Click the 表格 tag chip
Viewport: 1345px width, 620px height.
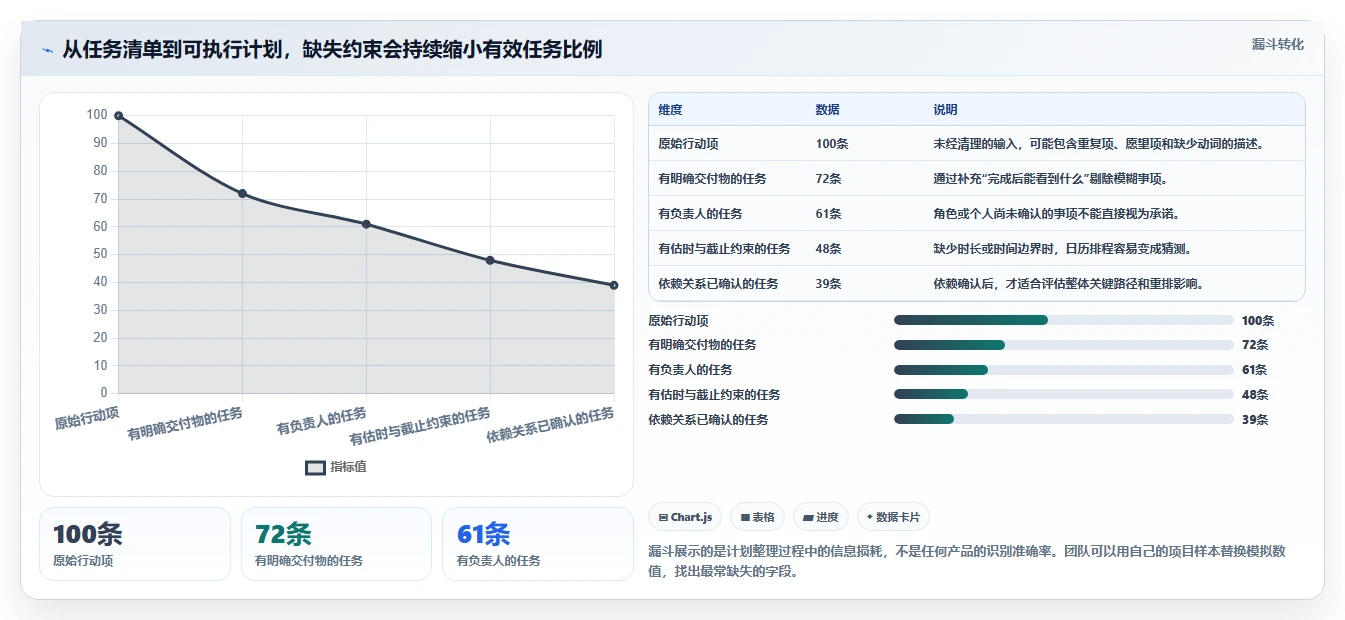click(758, 517)
